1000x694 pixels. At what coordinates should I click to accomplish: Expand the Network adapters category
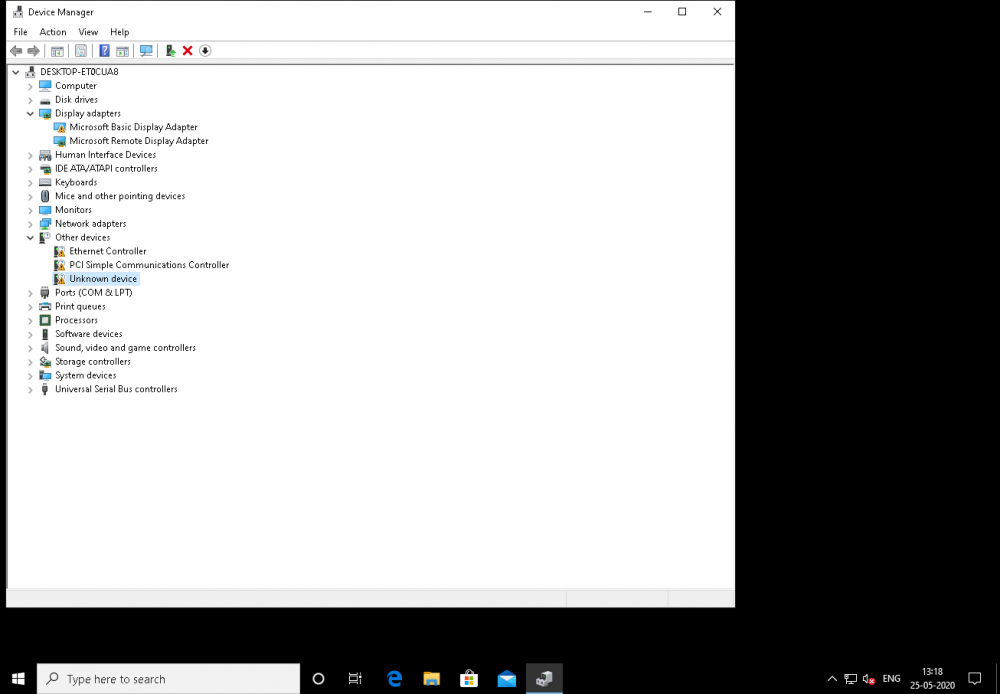[x=30, y=224]
